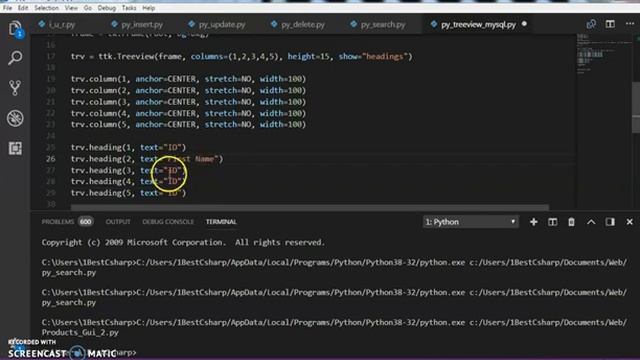Switch to the py_search.py tab

382,24
